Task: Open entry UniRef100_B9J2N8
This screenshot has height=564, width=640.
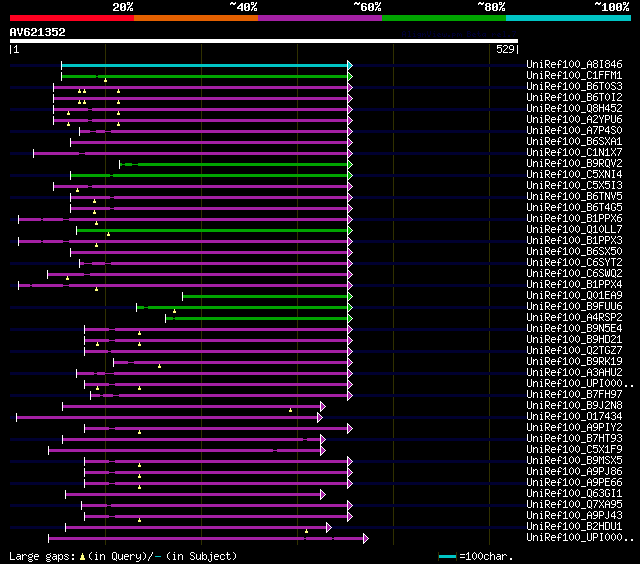Action: 574,406
